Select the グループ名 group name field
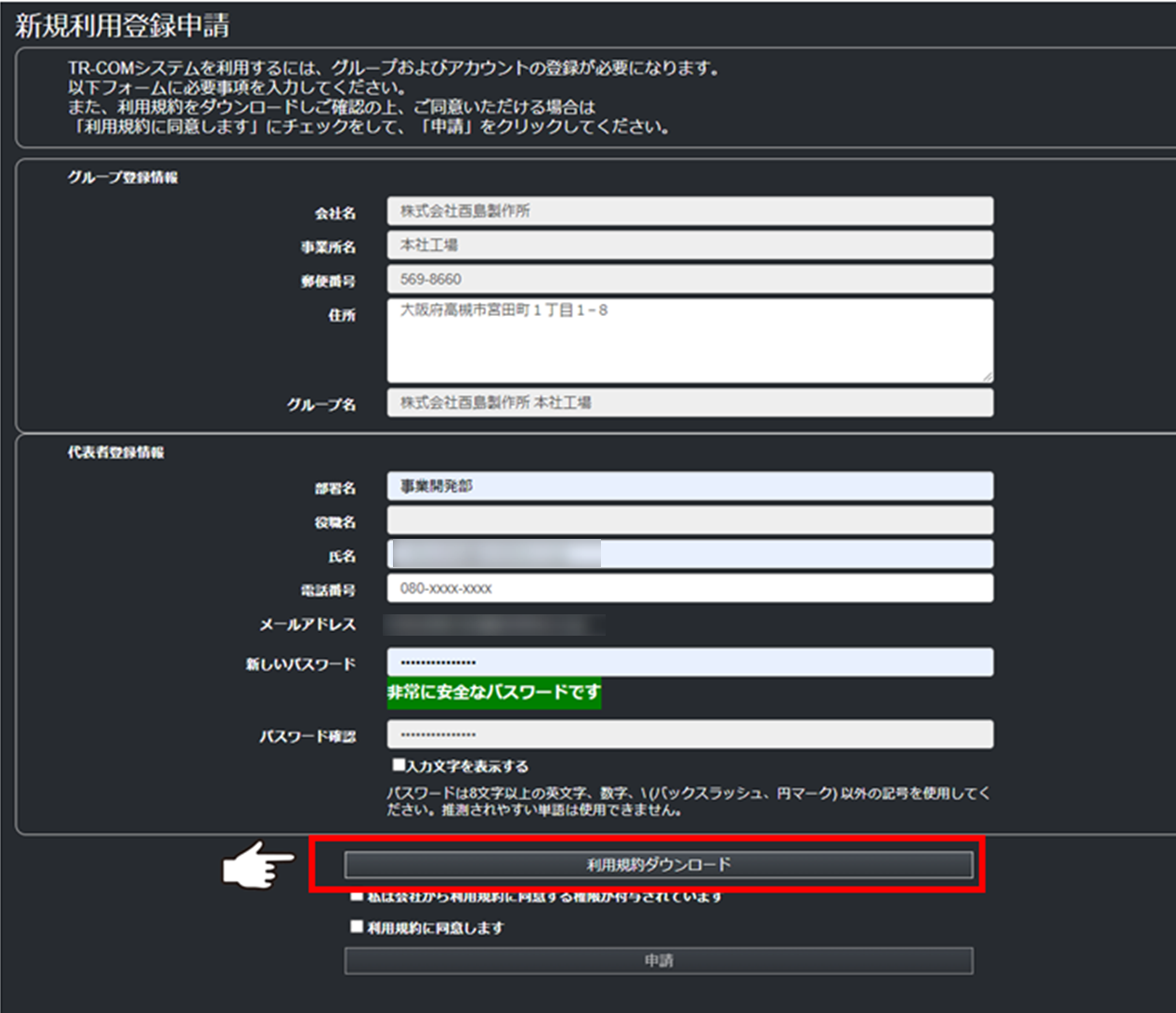Image resolution: width=1176 pixels, height=1013 pixels. tap(689, 402)
